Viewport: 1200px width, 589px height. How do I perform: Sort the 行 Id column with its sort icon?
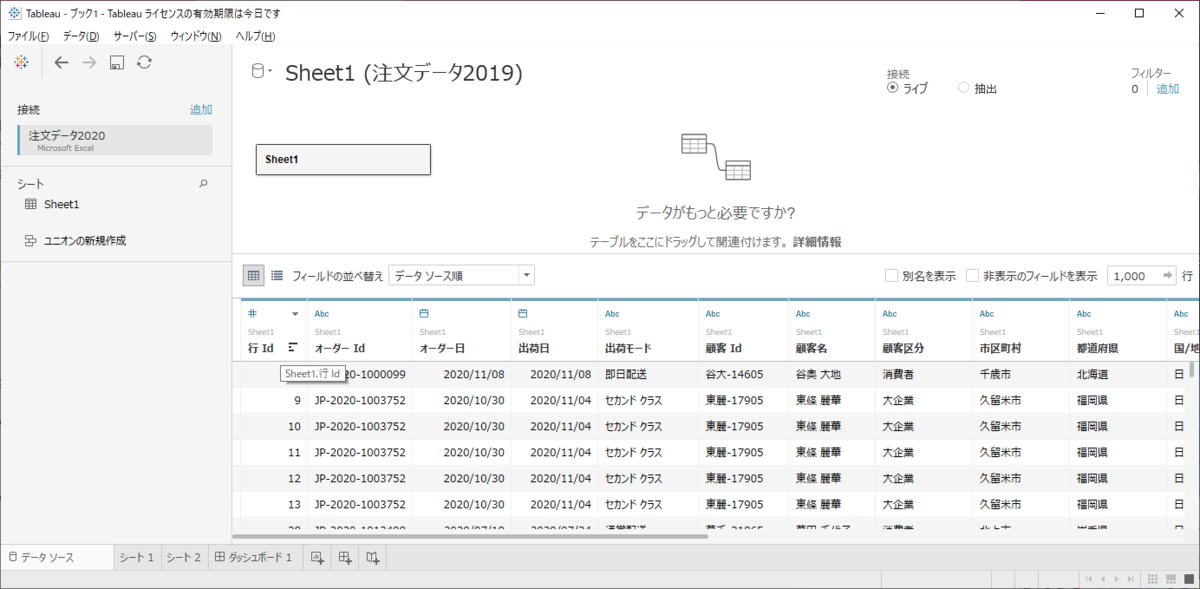coord(293,348)
